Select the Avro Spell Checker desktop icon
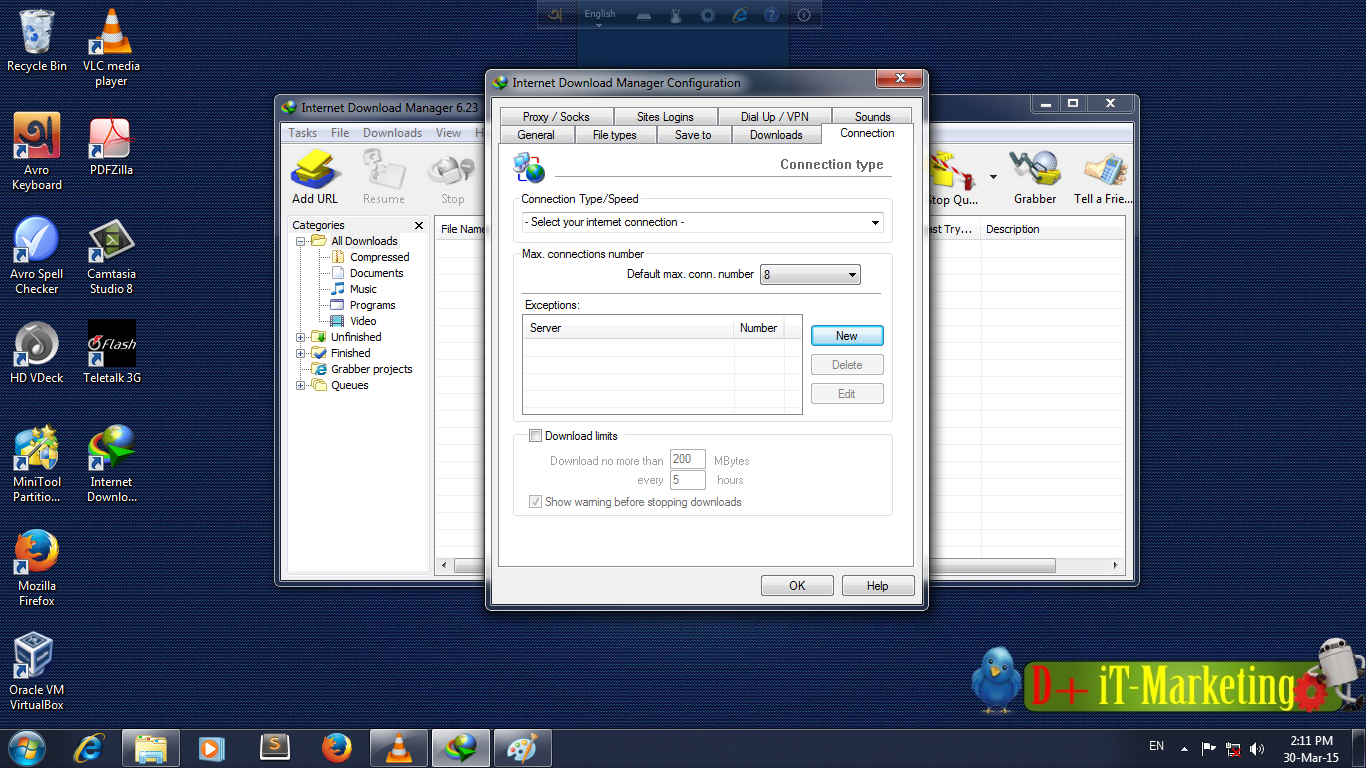The height and width of the screenshot is (768, 1366). tap(37, 256)
